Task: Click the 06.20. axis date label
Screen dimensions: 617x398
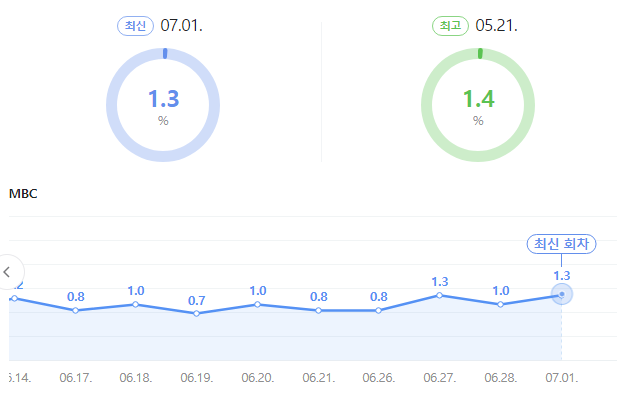Action: pos(258,378)
